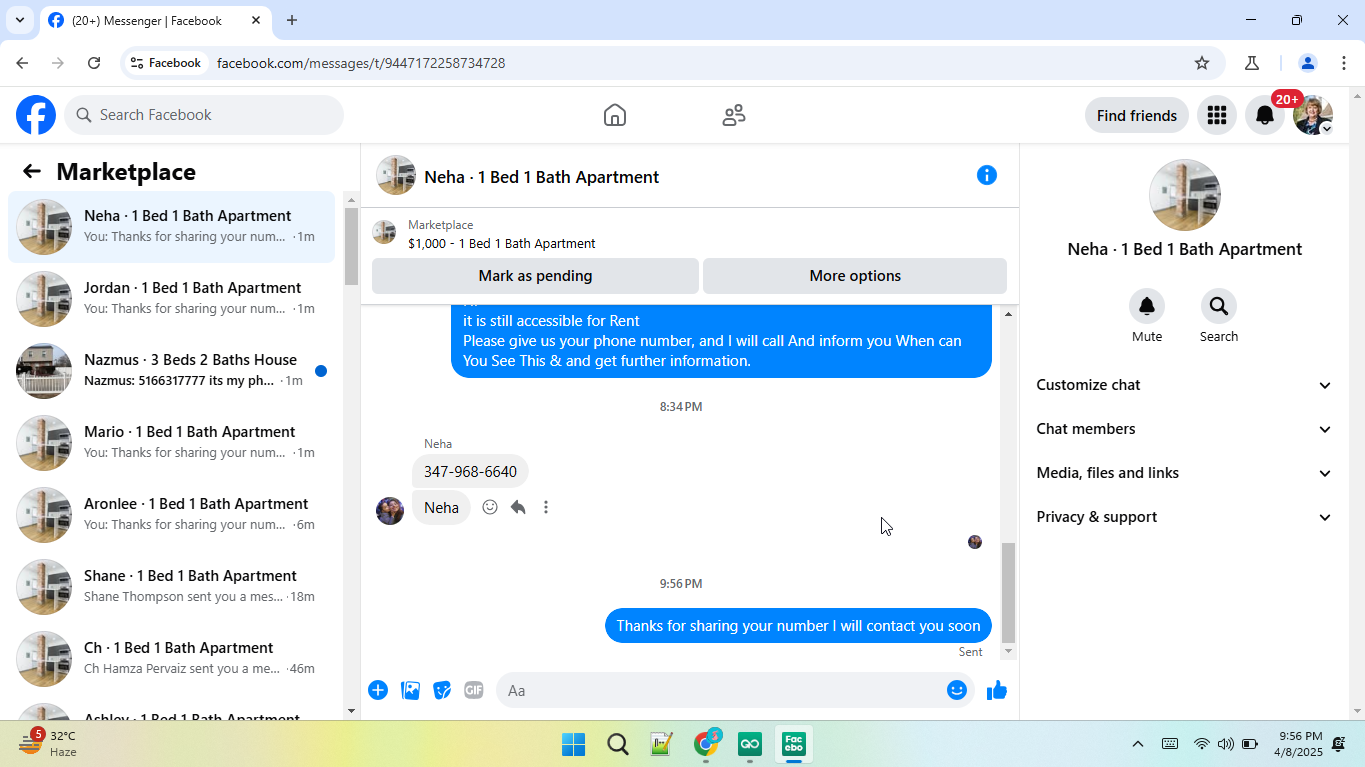Open the Friends icon in top navigation
The width and height of the screenshot is (1365, 767).
coord(734,115)
